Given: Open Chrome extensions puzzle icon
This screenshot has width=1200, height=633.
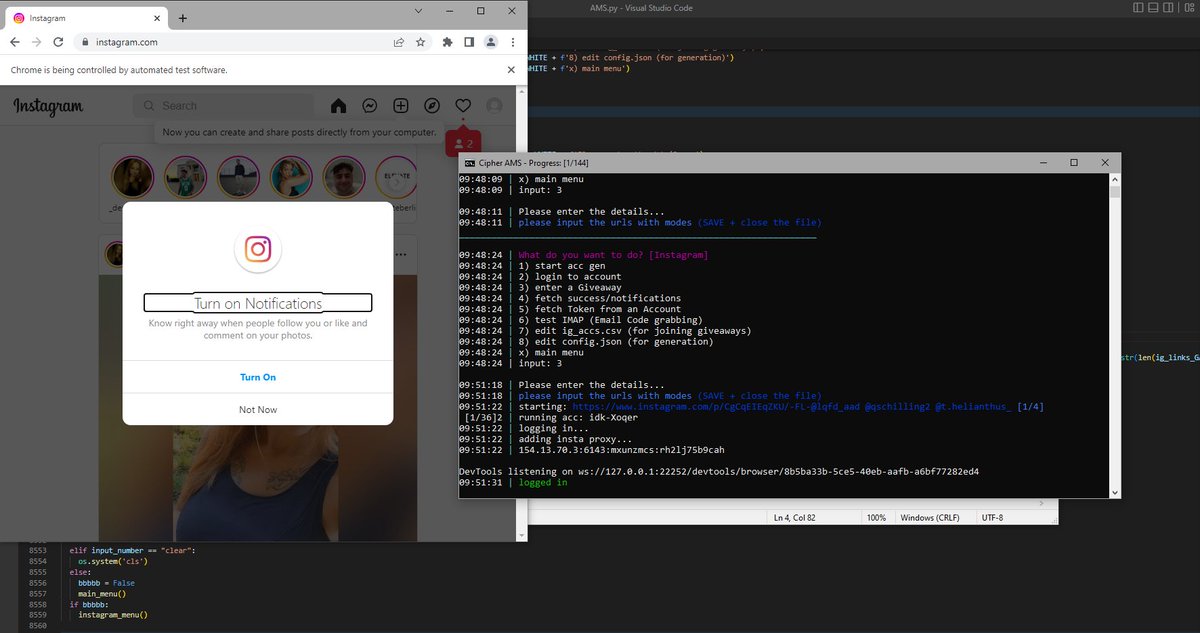Looking at the screenshot, I should pyautogui.click(x=447, y=43).
